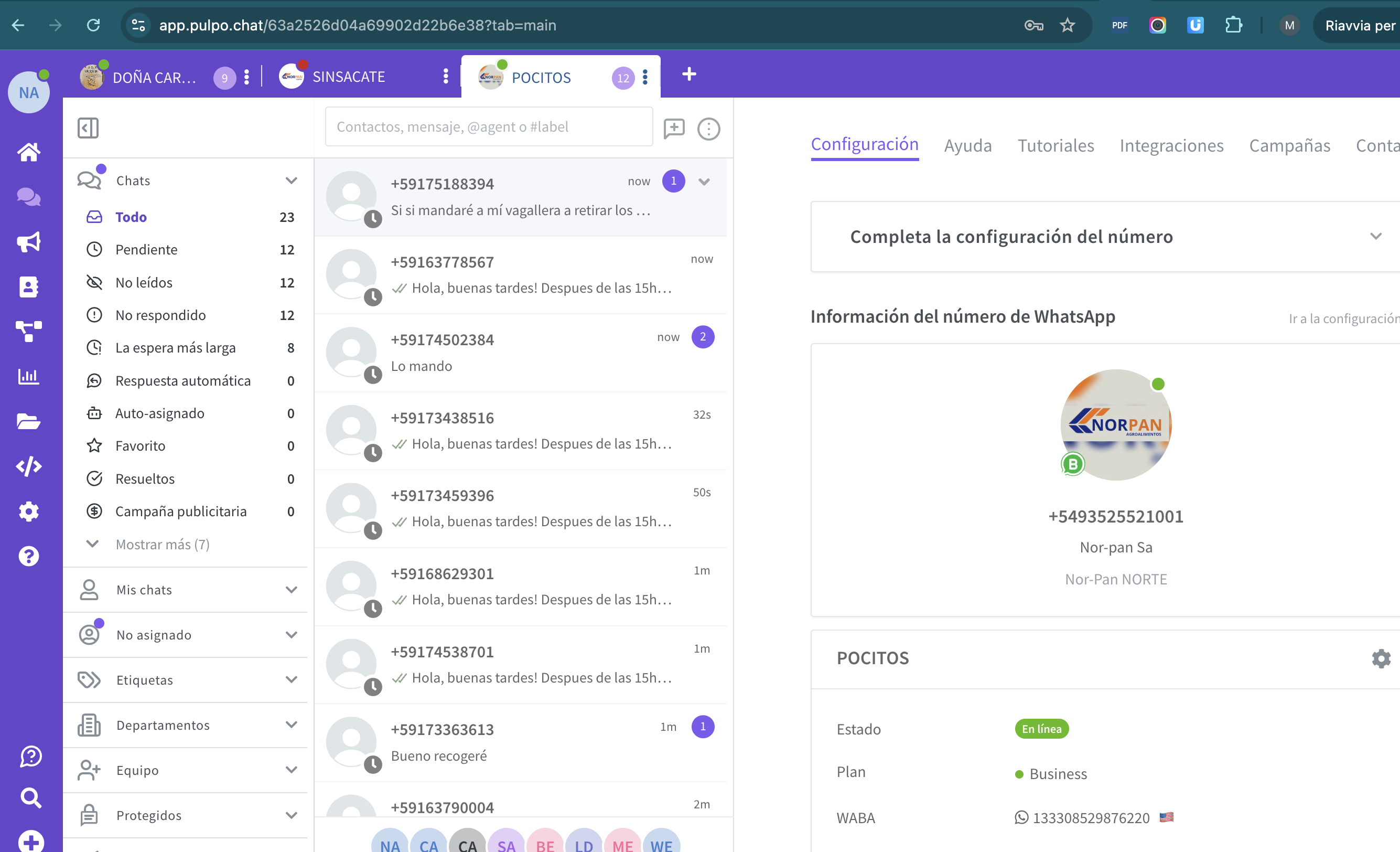Screen dimensions: 1400x852
Task: Switch to the SINSACATE tab
Action: 348,77
